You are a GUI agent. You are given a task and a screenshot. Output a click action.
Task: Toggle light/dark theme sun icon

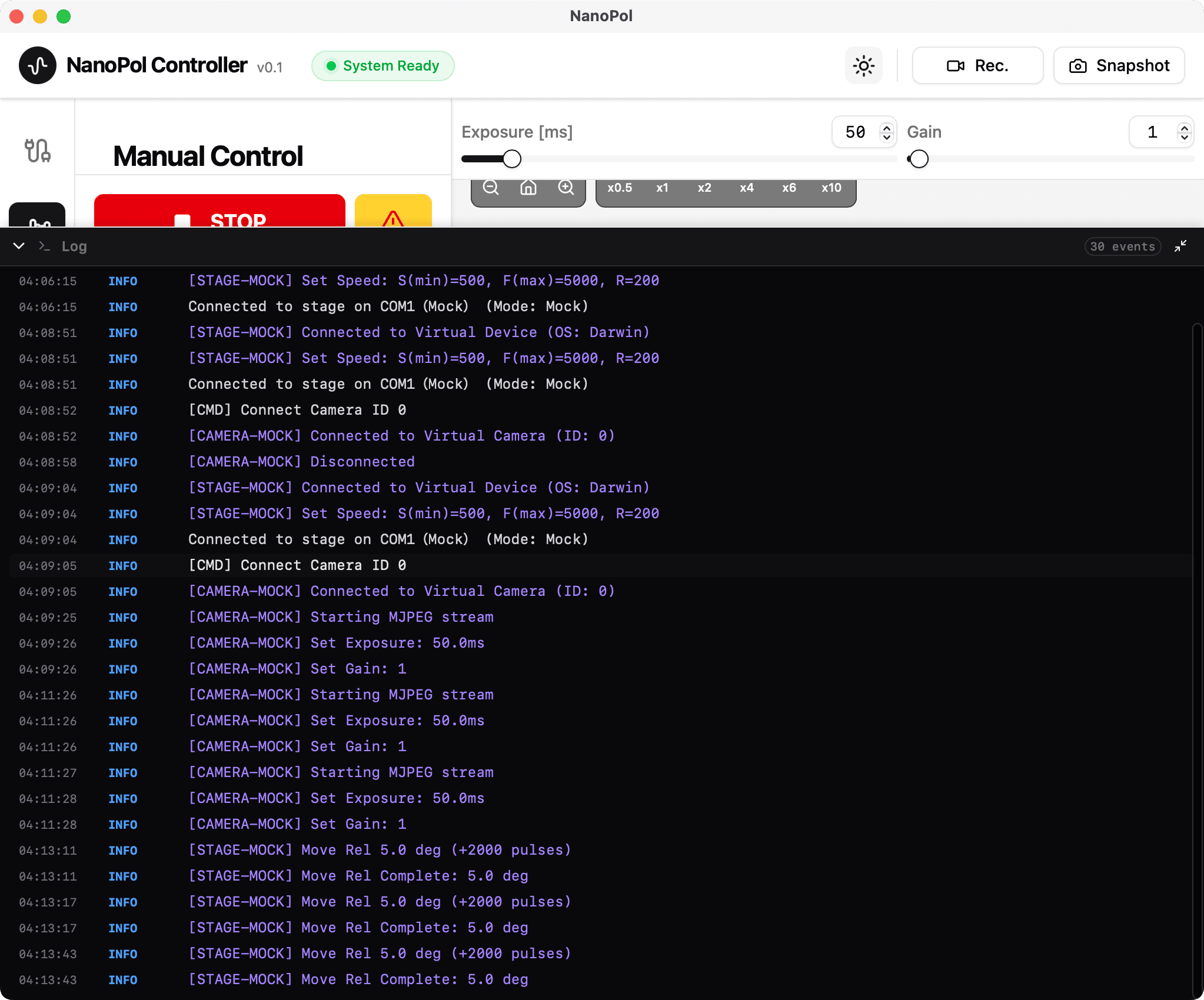point(863,66)
